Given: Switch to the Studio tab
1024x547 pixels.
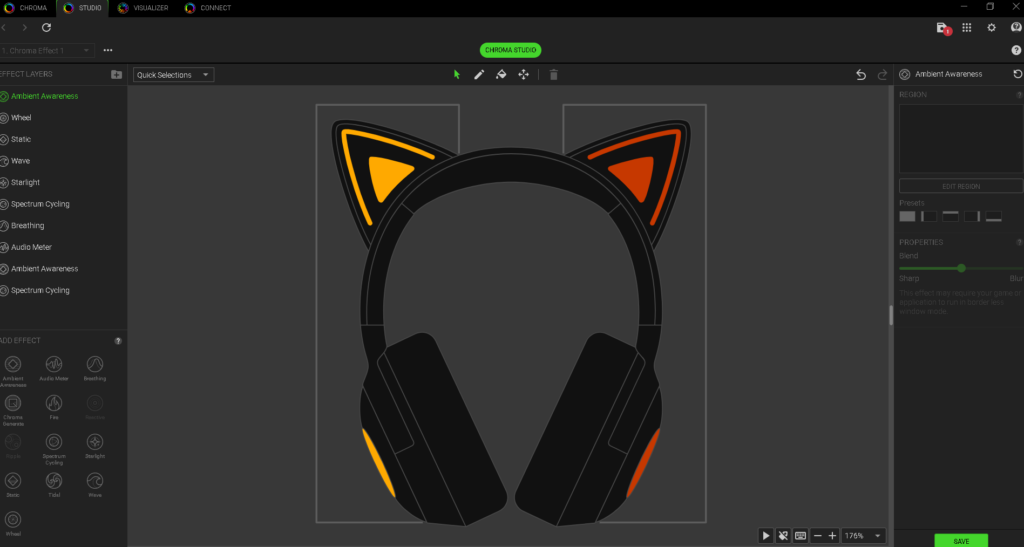Looking at the screenshot, I should 82,8.
